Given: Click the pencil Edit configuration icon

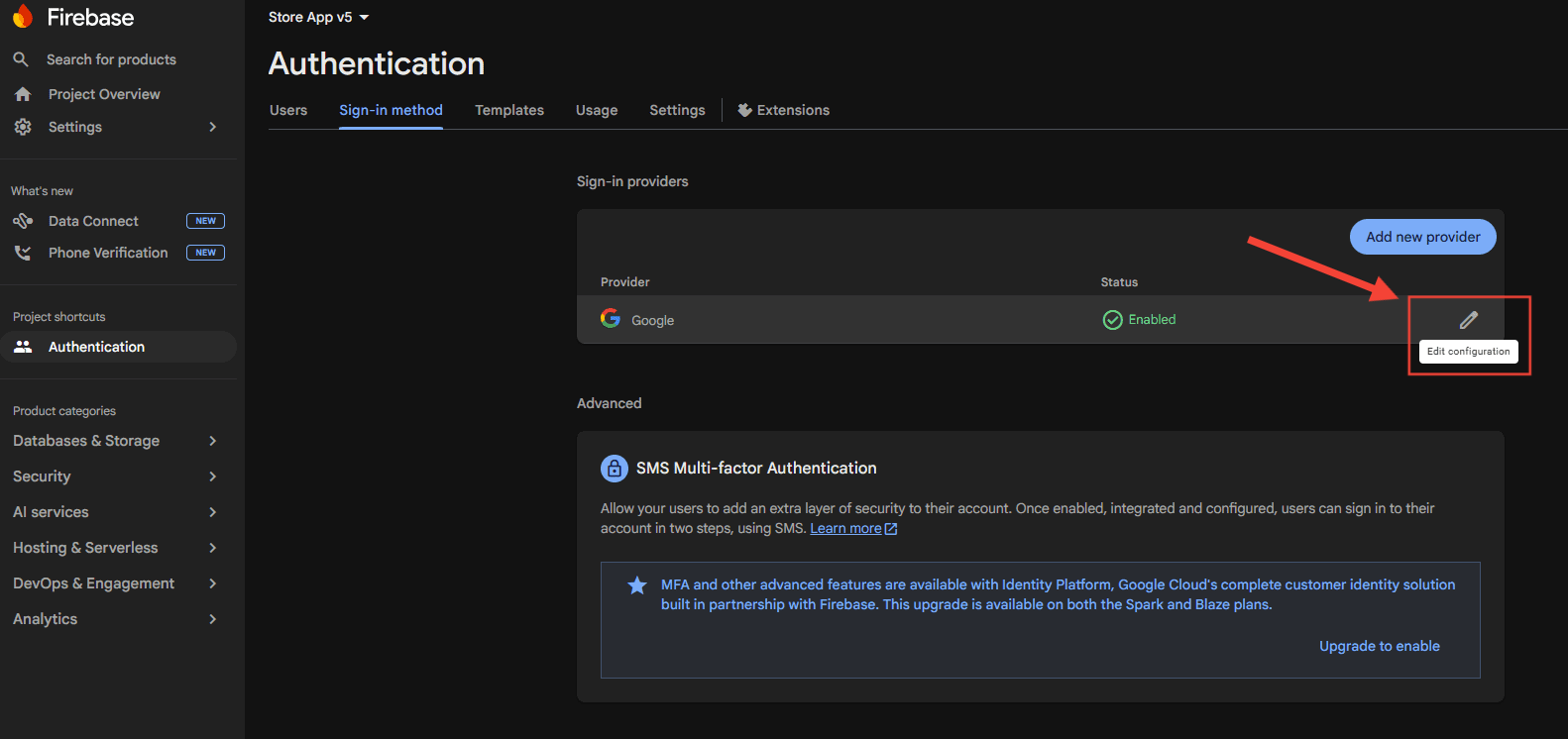Looking at the screenshot, I should (x=1469, y=319).
